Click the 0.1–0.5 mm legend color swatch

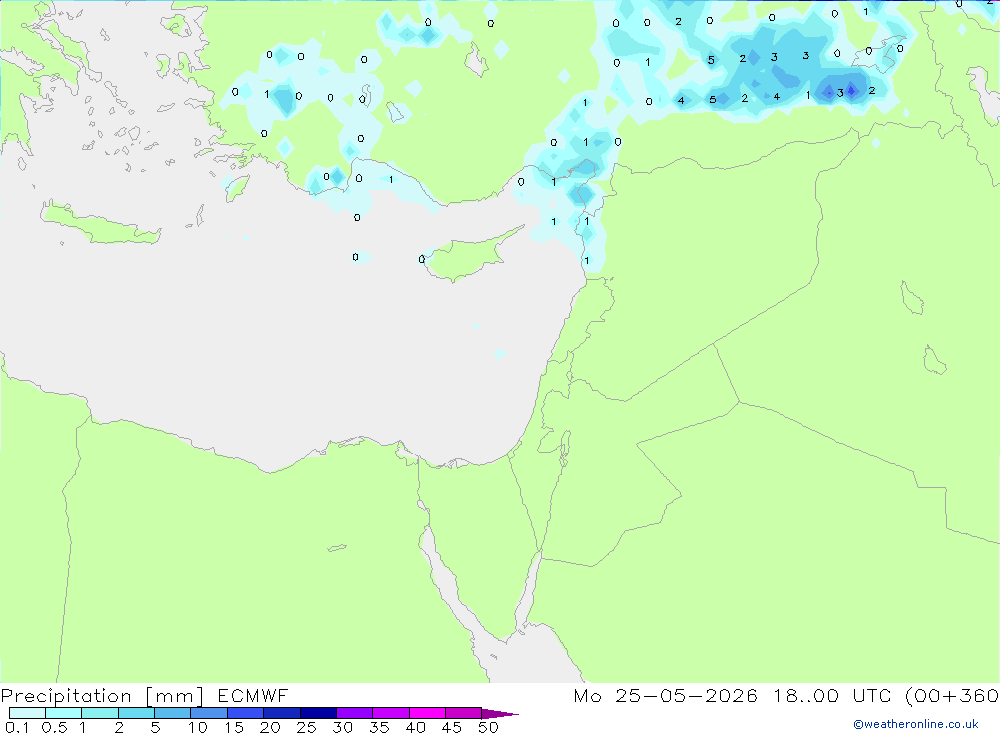click(27, 713)
